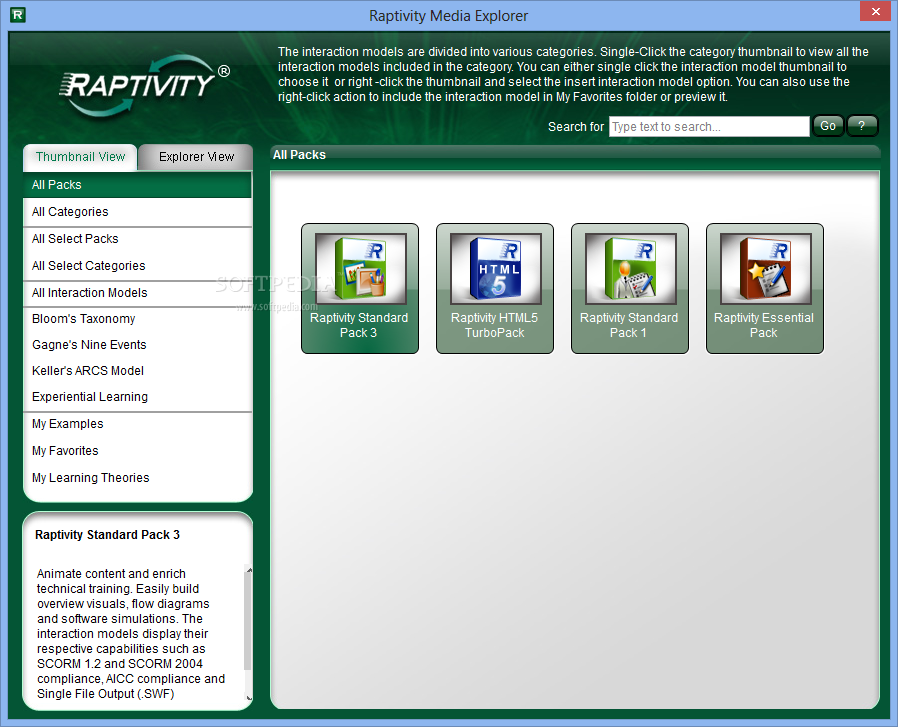
Task: Focus the Search for text field
Action: pos(709,127)
